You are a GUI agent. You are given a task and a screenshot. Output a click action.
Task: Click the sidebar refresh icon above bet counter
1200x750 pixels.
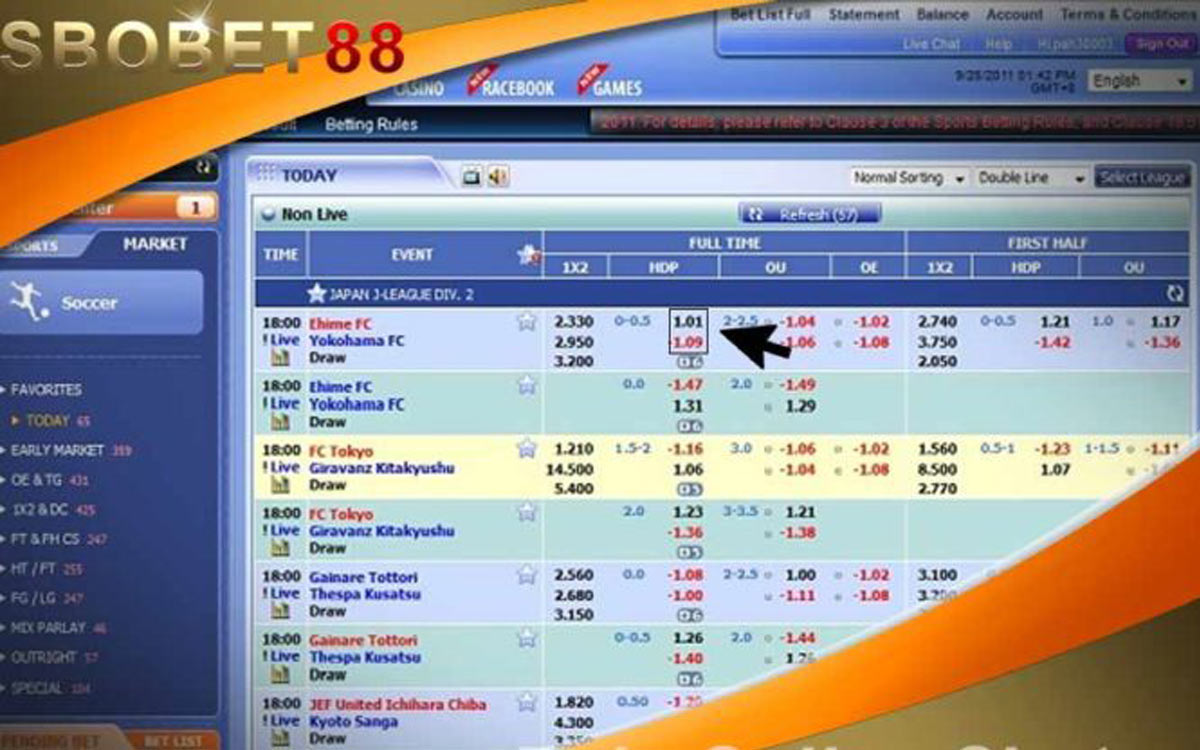click(x=204, y=167)
